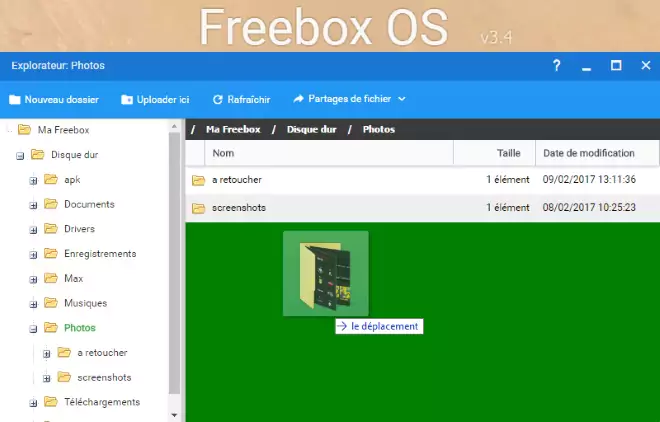Click Photos in breadcrumb path
The height and width of the screenshot is (422, 660).
click(379, 130)
